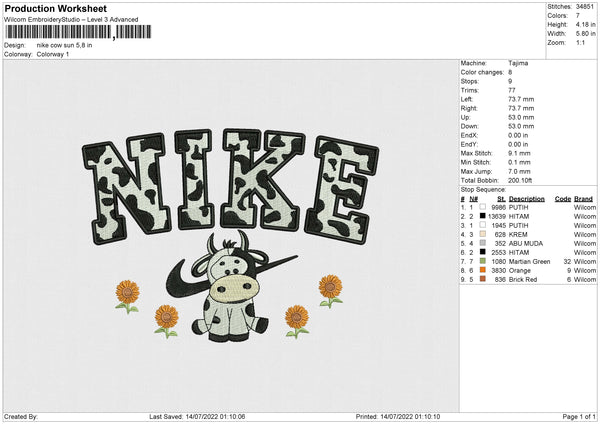600x424 pixels.
Task: Click the 'Page 1 of 1' footer text
Action: click(x=579, y=416)
